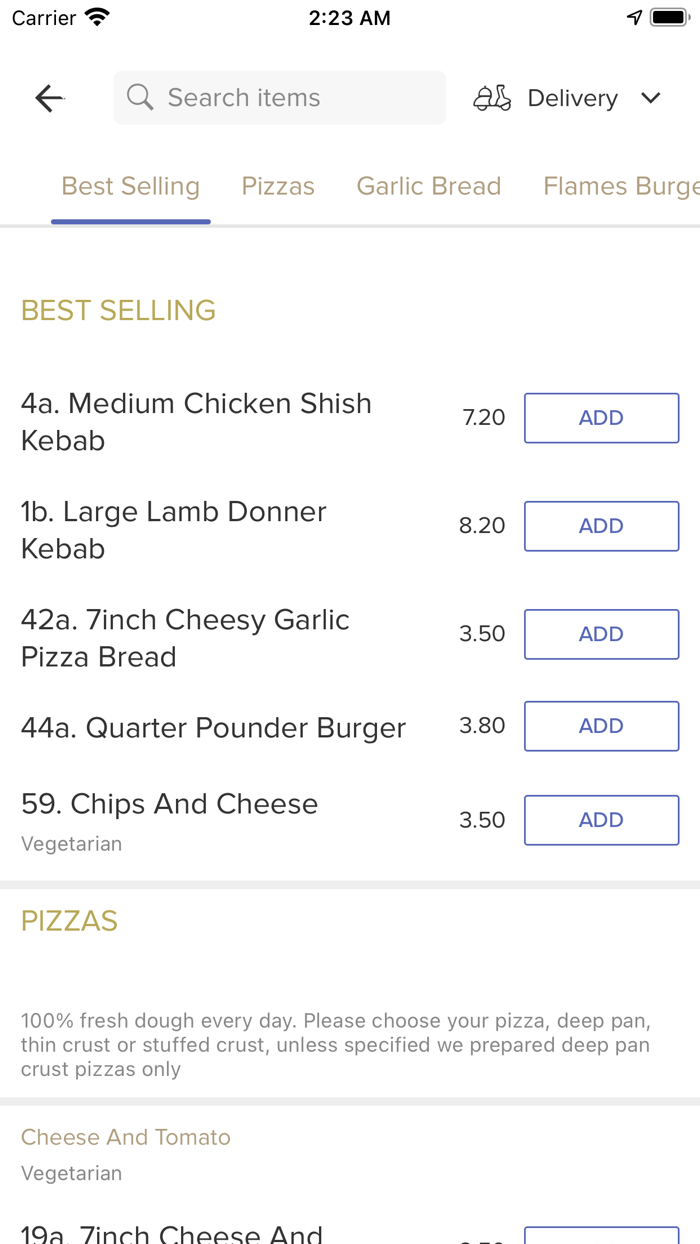The image size is (700, 1244).
Task: Click the delivery scooter icon
Action: (x=491, y=97)
